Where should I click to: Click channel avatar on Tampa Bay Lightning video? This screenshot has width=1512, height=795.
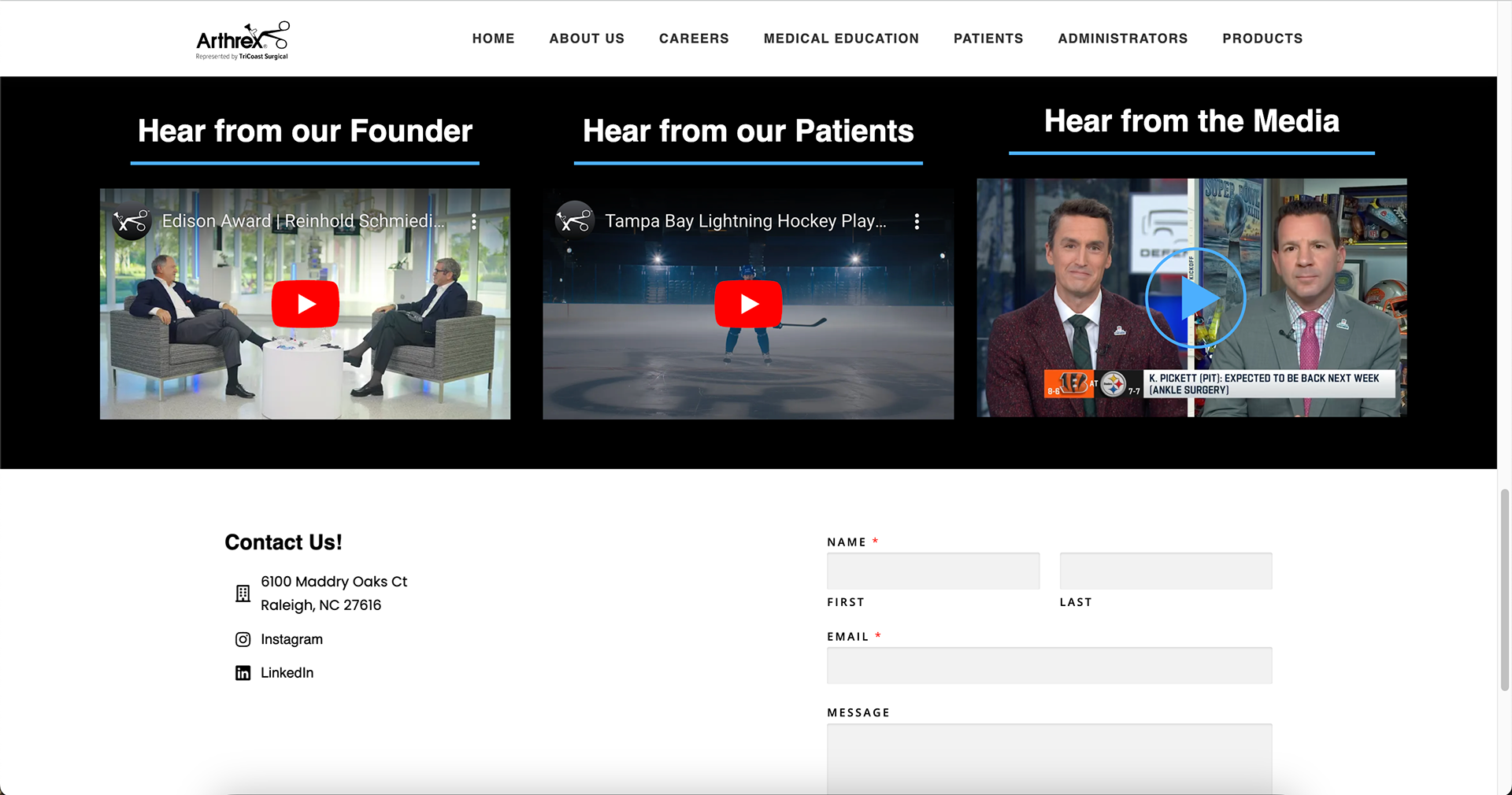(x=574, y=221)
